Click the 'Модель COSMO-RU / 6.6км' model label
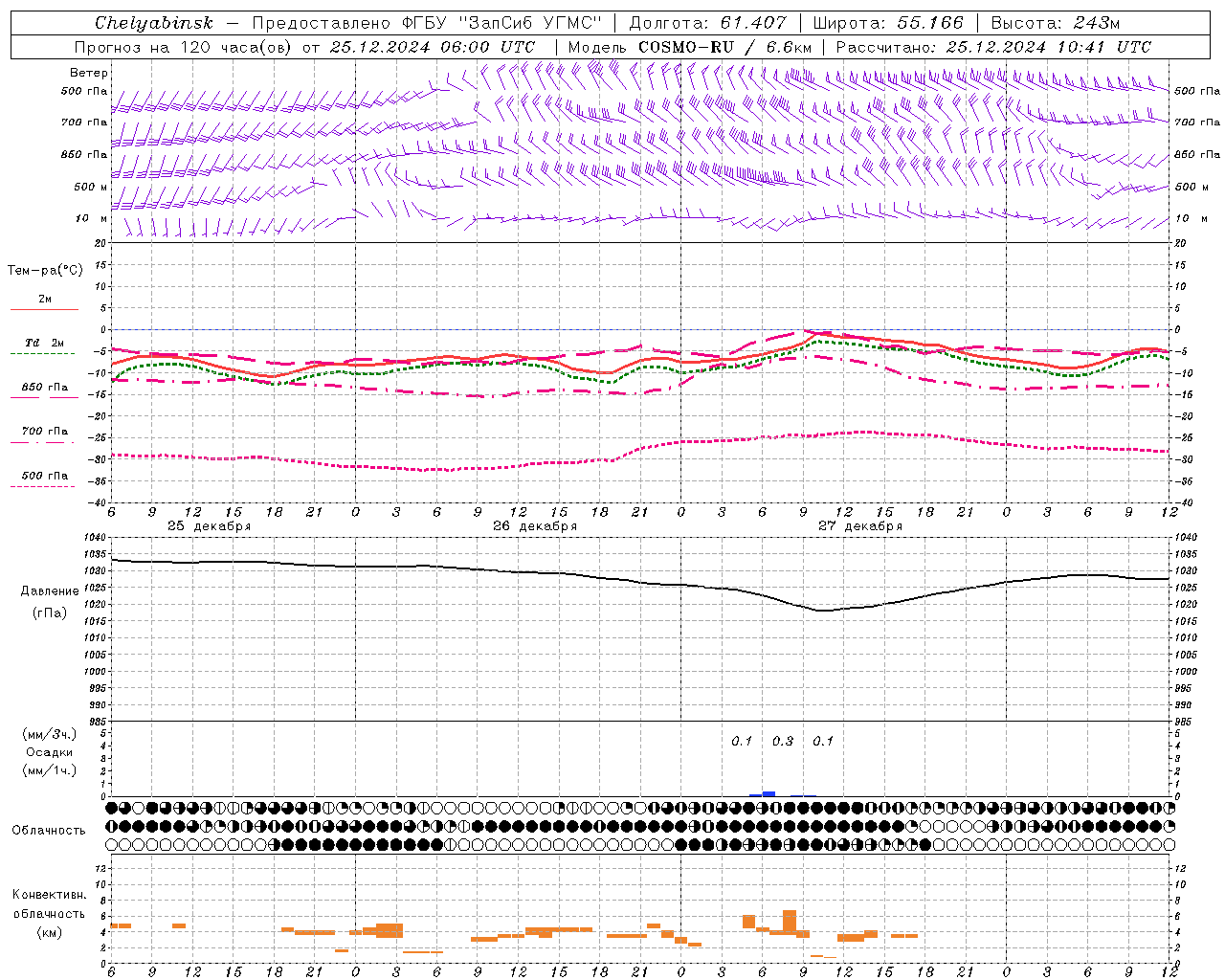The width and height of the screenshot is (1225, 980). [x=689, y=47]
